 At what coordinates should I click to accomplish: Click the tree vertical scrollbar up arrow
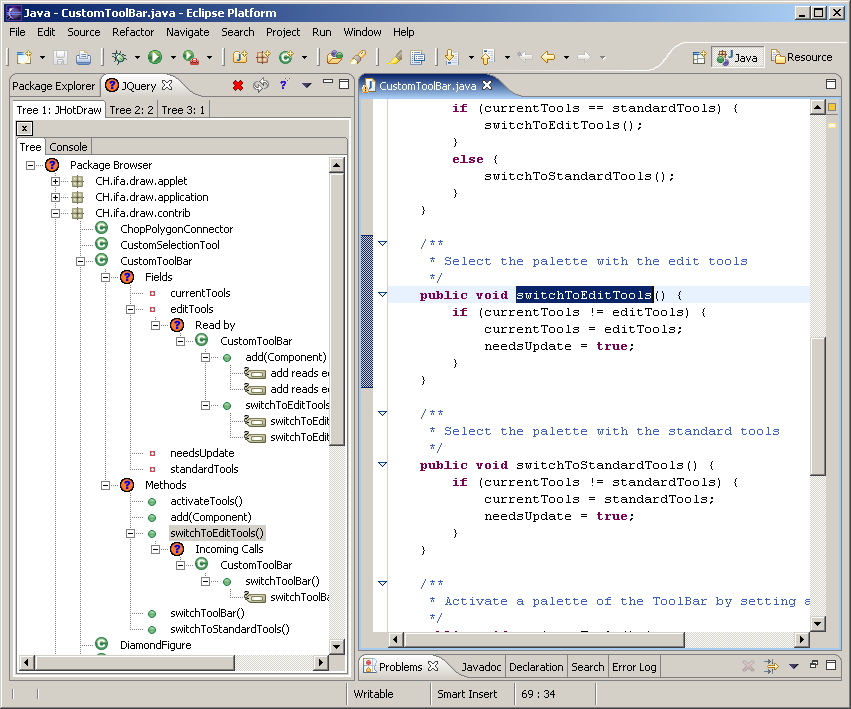[336, 165]
